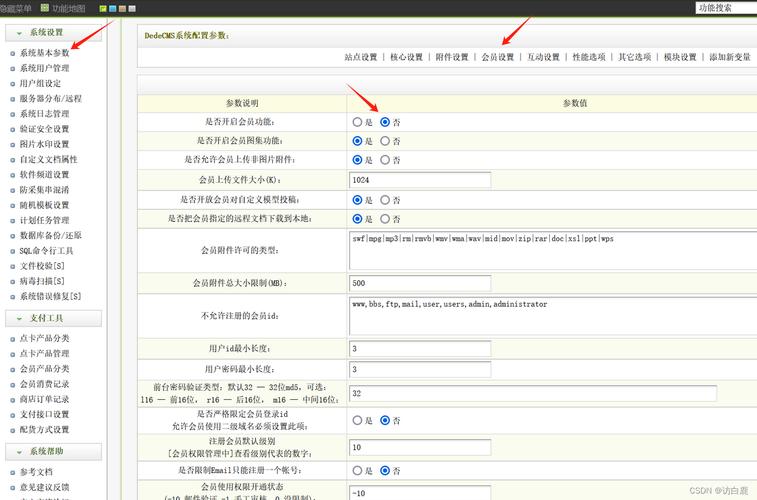Open 图片水印设置 in the sidebar

(44, 144)
